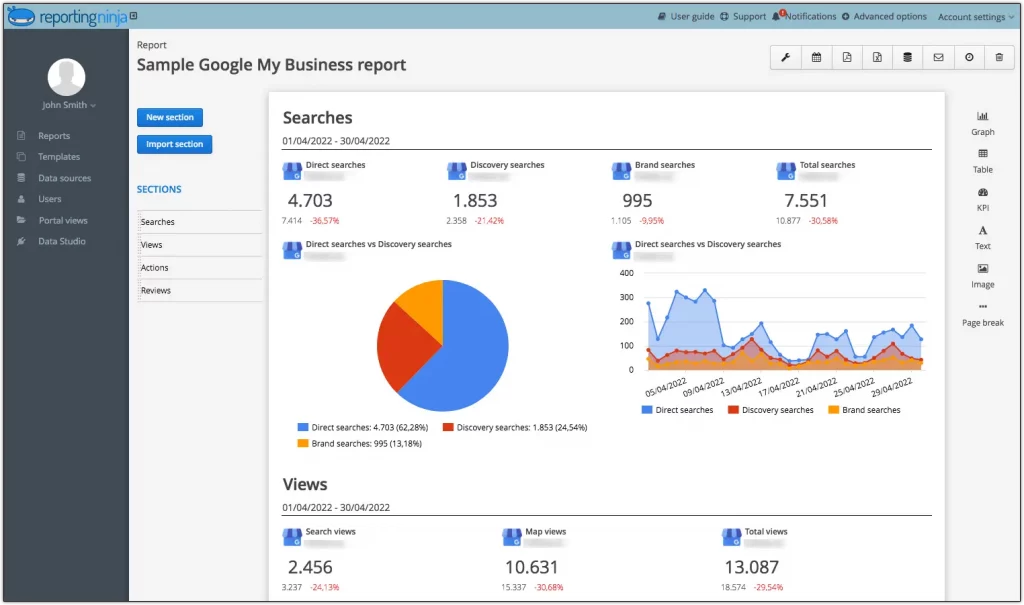Image resolution: width=1024 pixels, height=605 pixels.
Task: Schedule the report with the clock icon
Action: (x=969, y=57)
